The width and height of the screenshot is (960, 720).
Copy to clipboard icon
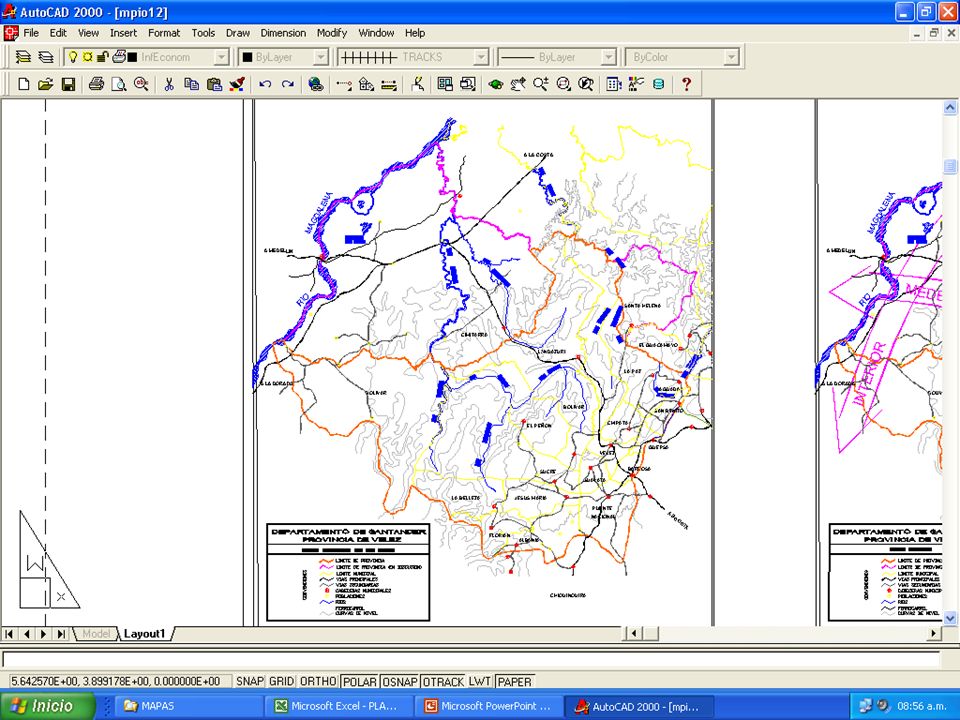192,84
